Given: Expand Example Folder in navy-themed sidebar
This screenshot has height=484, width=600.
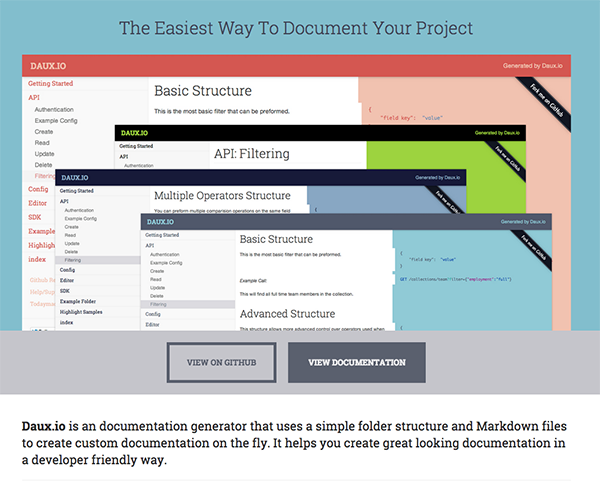Looking at the screenshot, I should (x=78, y=301).
